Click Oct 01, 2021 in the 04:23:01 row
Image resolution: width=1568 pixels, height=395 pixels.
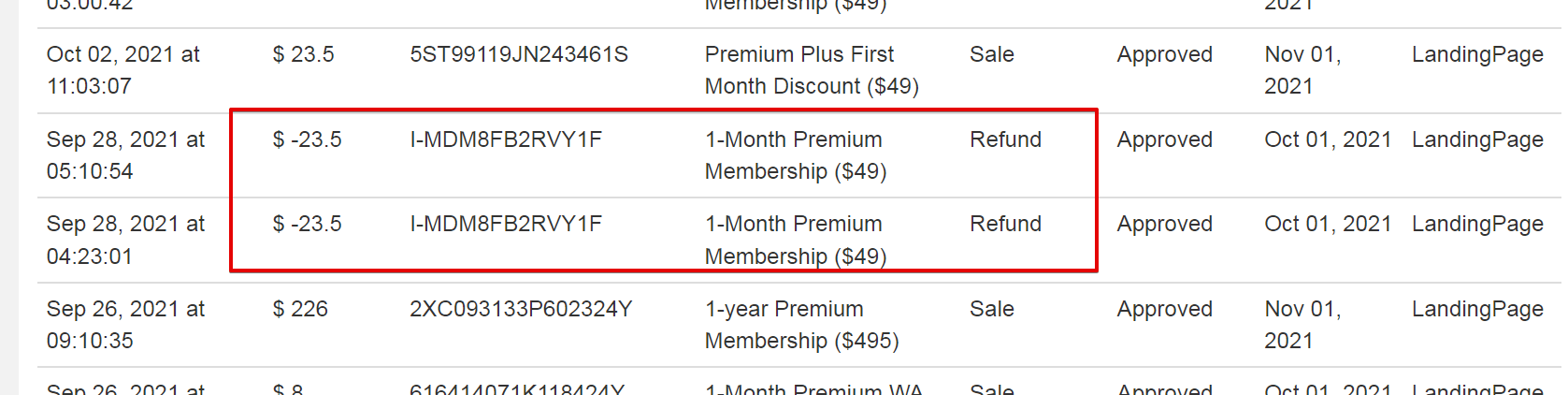(x=1328, y=224)
